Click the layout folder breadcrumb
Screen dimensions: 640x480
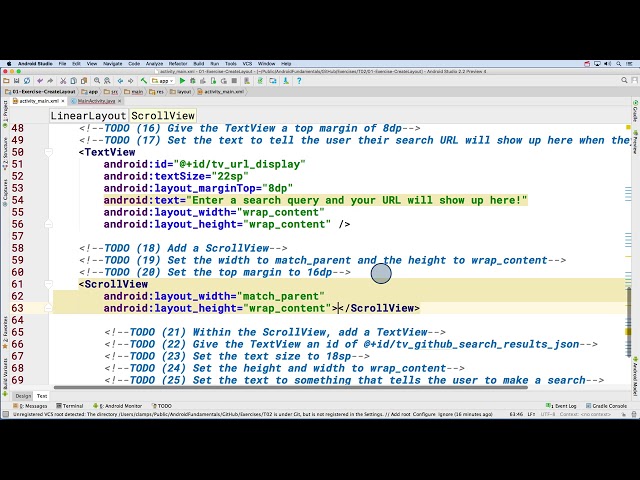point(180,92)
